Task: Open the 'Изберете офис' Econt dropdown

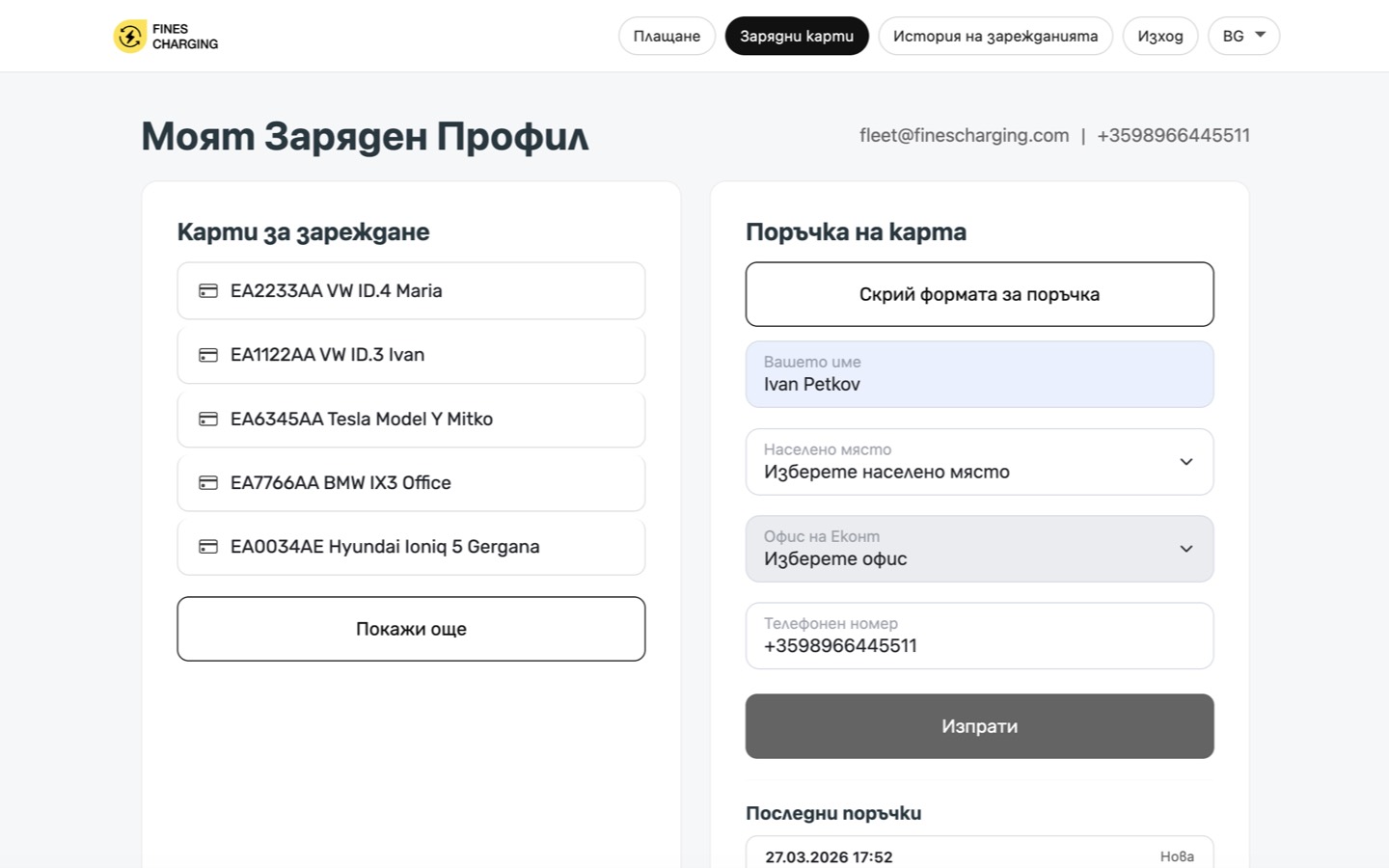Action: click(x=979, y=549)
